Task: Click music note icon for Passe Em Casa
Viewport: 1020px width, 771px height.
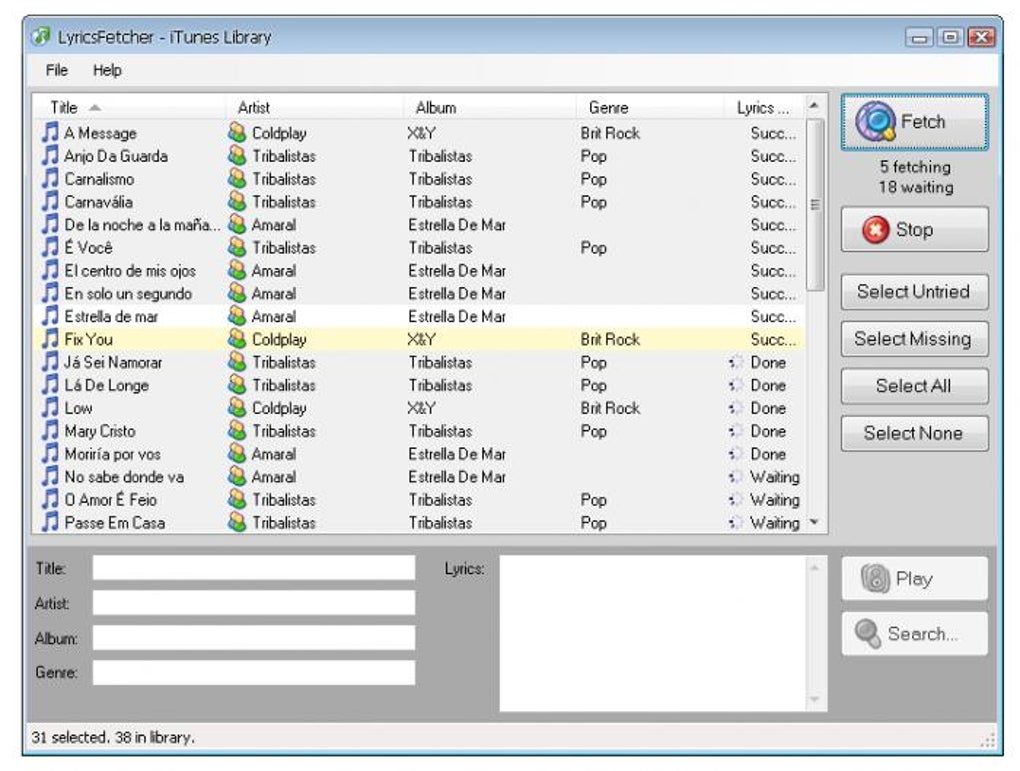Action: pos(50,522)
